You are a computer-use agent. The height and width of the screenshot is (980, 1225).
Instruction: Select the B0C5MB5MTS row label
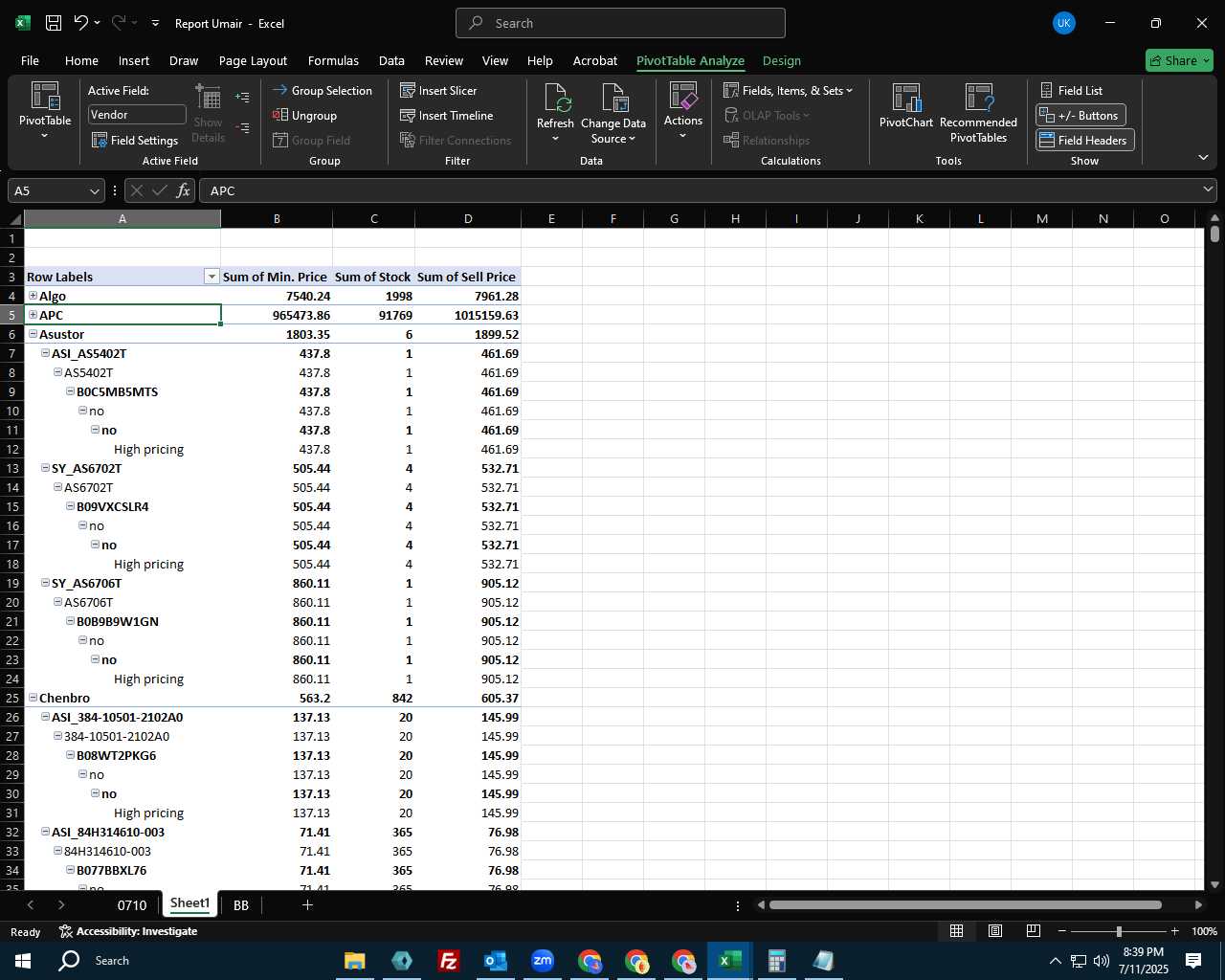click(x=117, y=391)
